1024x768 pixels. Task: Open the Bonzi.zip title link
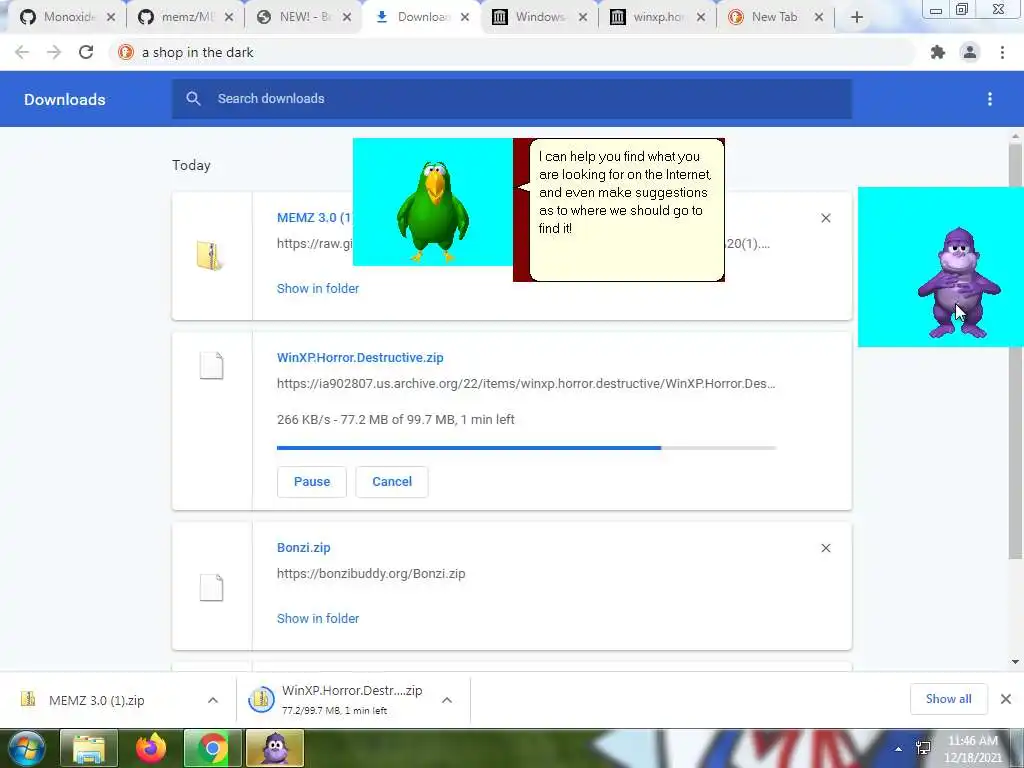(x=304, y=548)
